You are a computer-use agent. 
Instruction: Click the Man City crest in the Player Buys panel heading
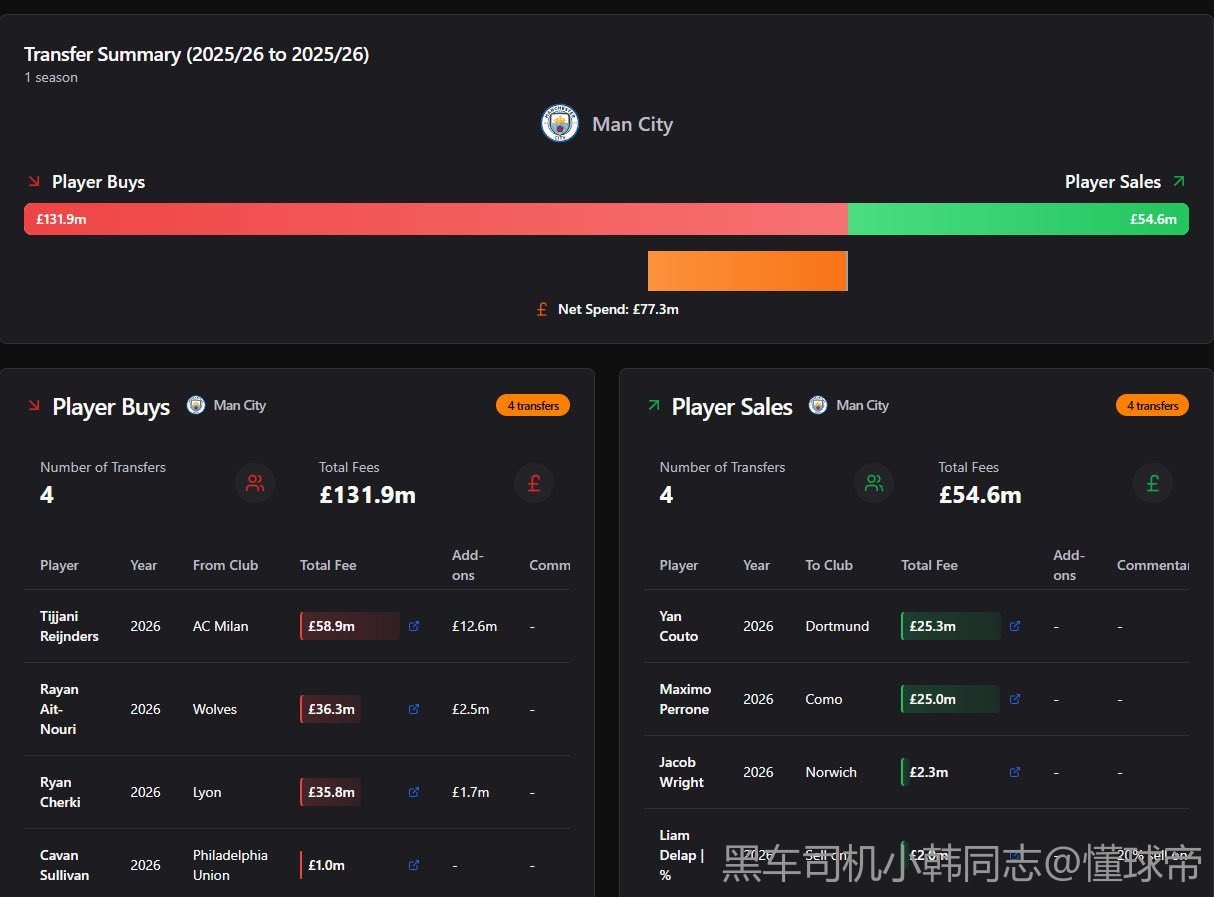coord(196,405)
